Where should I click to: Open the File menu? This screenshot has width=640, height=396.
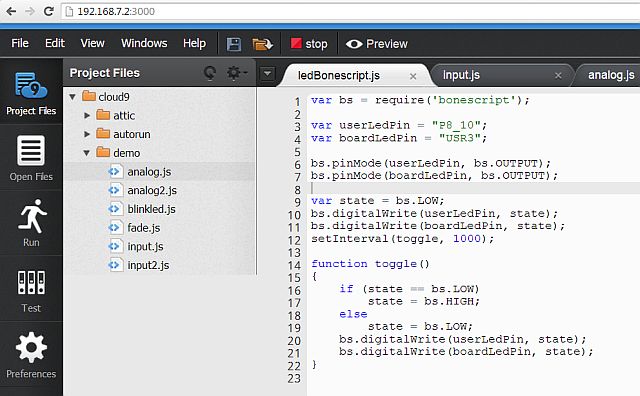tap(20, 43)
